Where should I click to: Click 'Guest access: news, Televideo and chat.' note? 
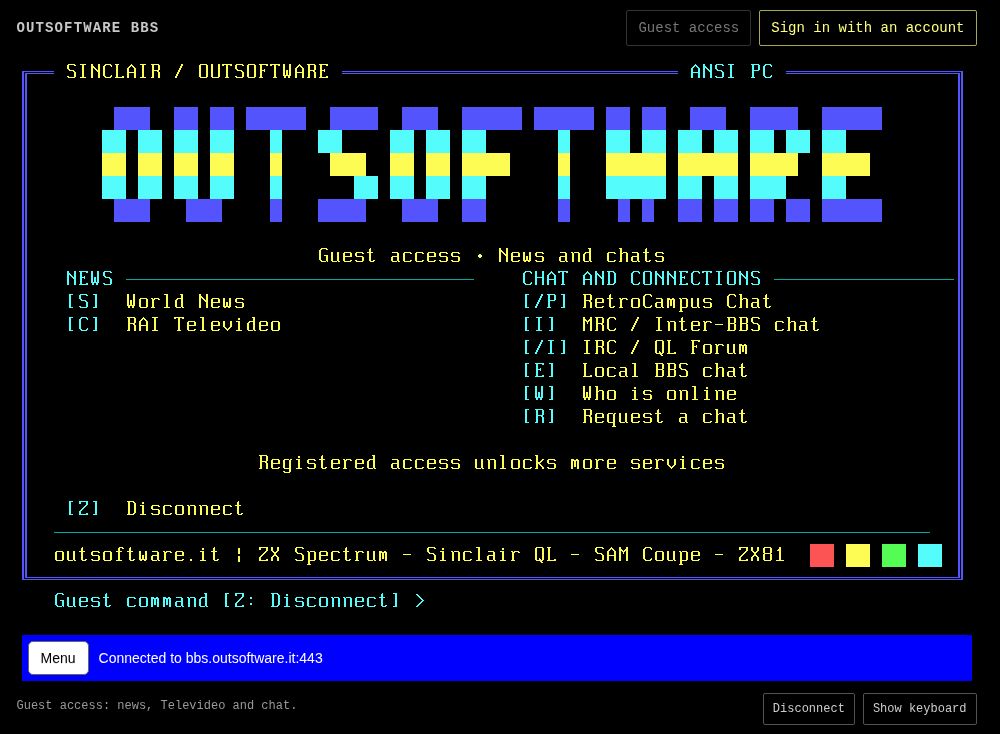pyautogui.click(x=156, y=705)
